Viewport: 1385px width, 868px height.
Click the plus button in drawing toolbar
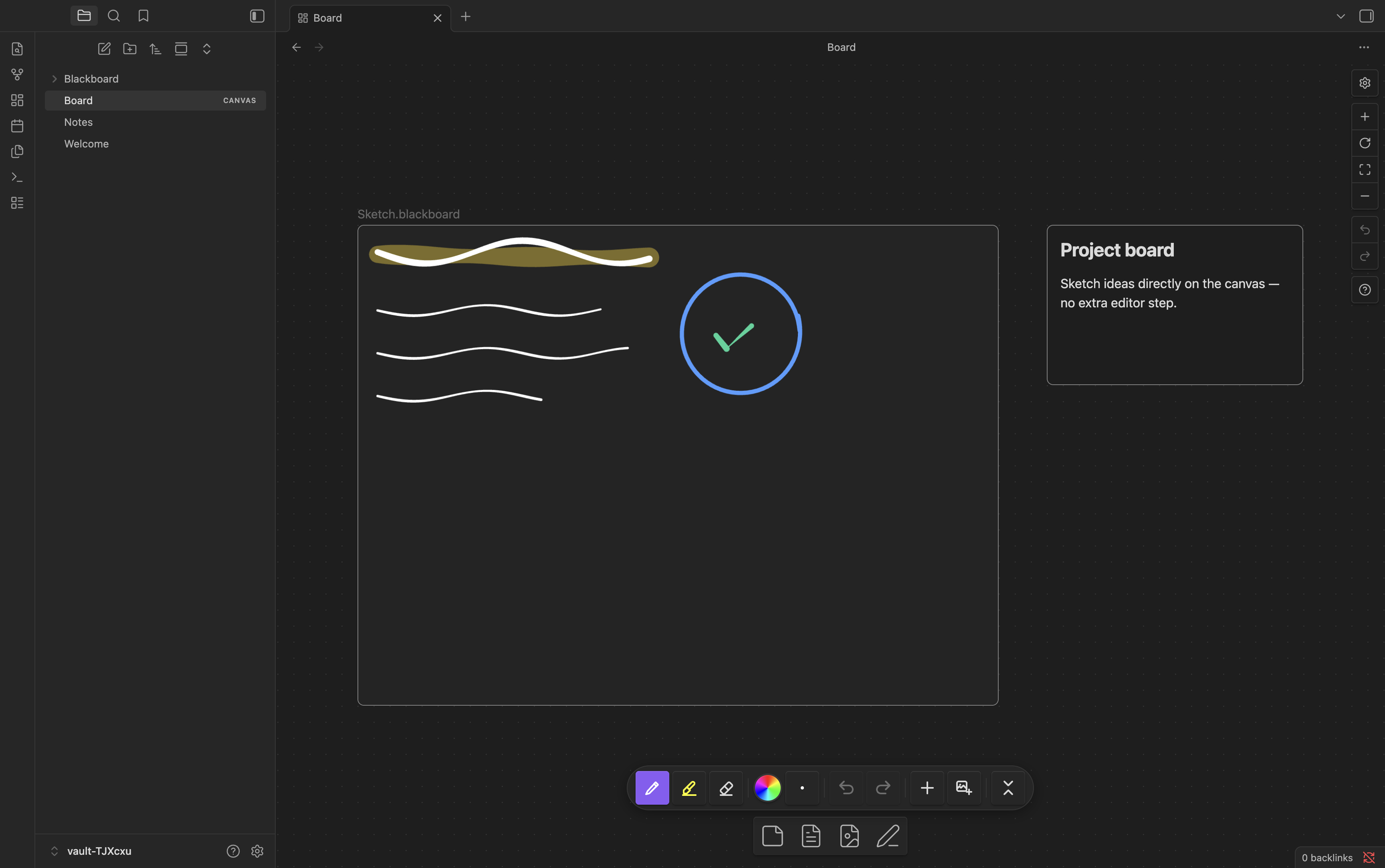coord(927,787)
